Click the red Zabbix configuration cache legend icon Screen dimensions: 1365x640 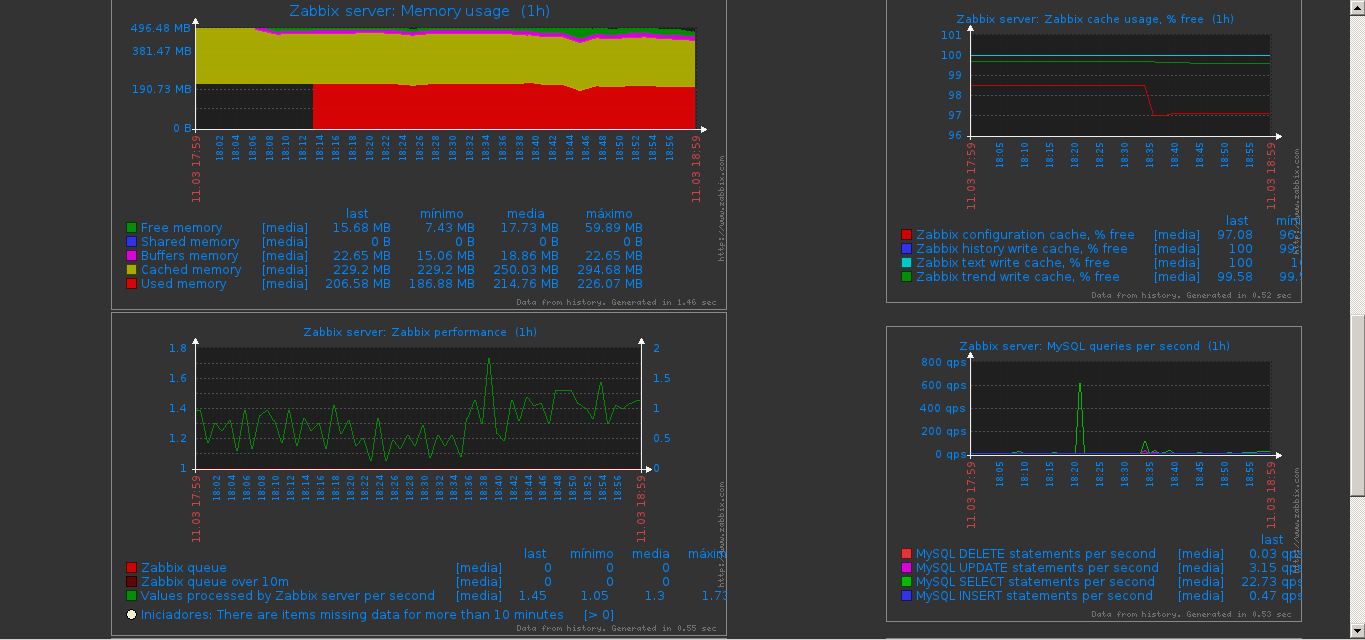tap(906, 235)
